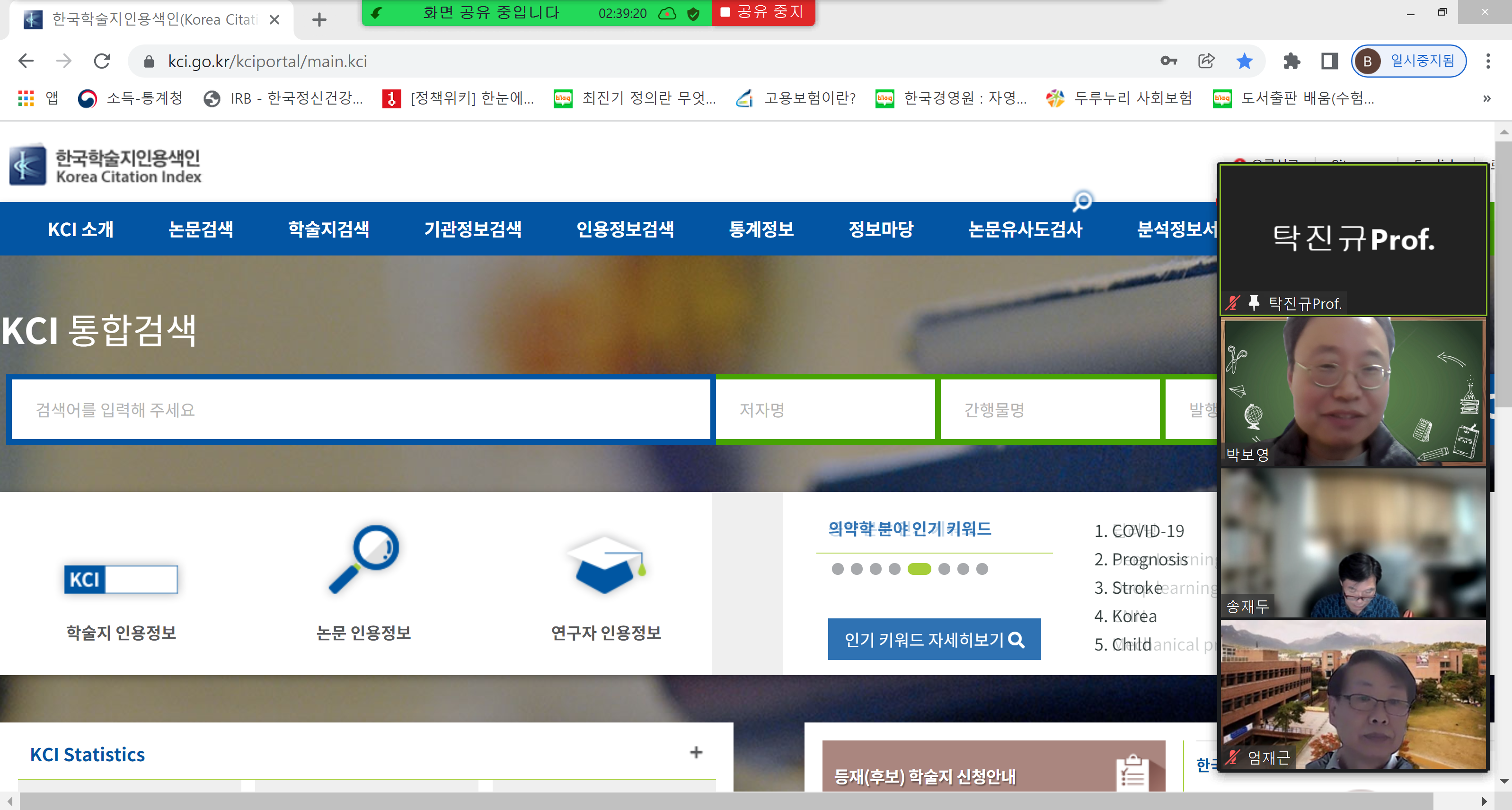Open the IRB - 한국정신건강 bookmark
Screen dimensions: 1512x810
coord(283,98)
